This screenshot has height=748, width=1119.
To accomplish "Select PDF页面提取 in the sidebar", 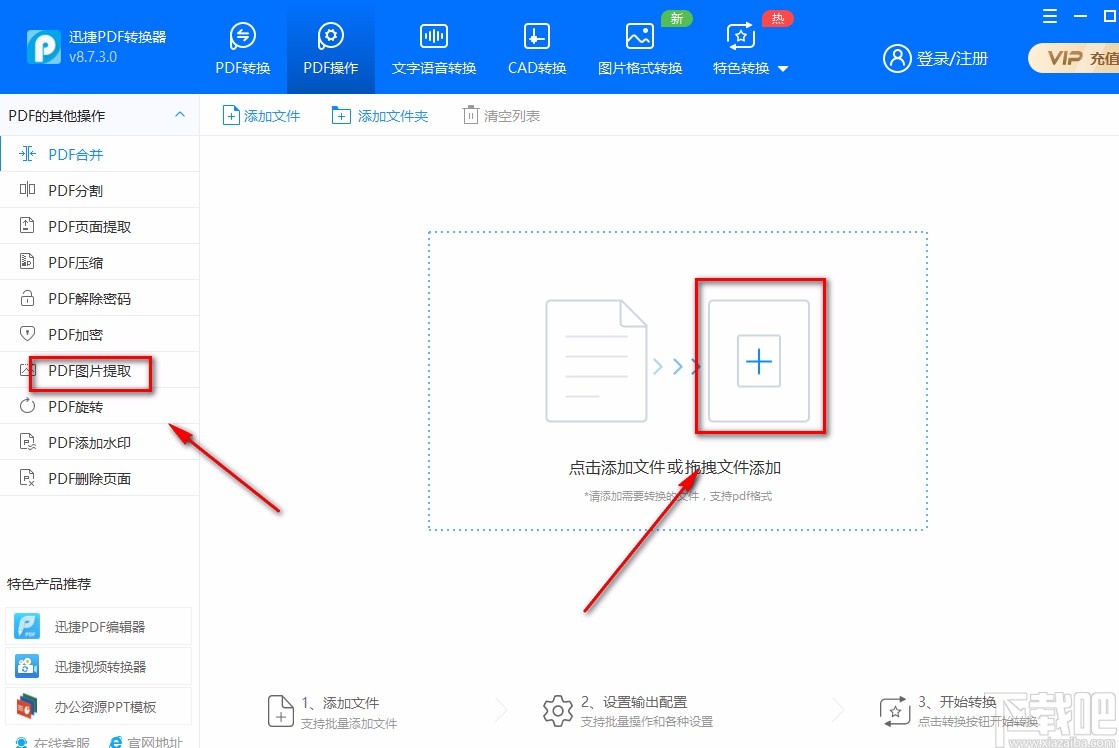I will 99,226.
